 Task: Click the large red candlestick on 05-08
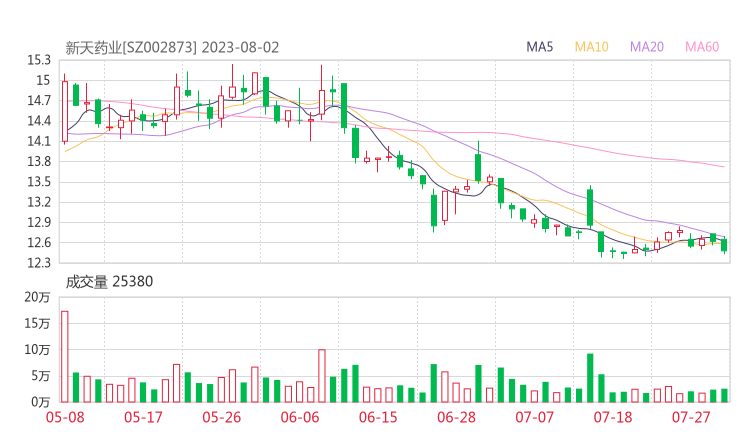point(65,111)
